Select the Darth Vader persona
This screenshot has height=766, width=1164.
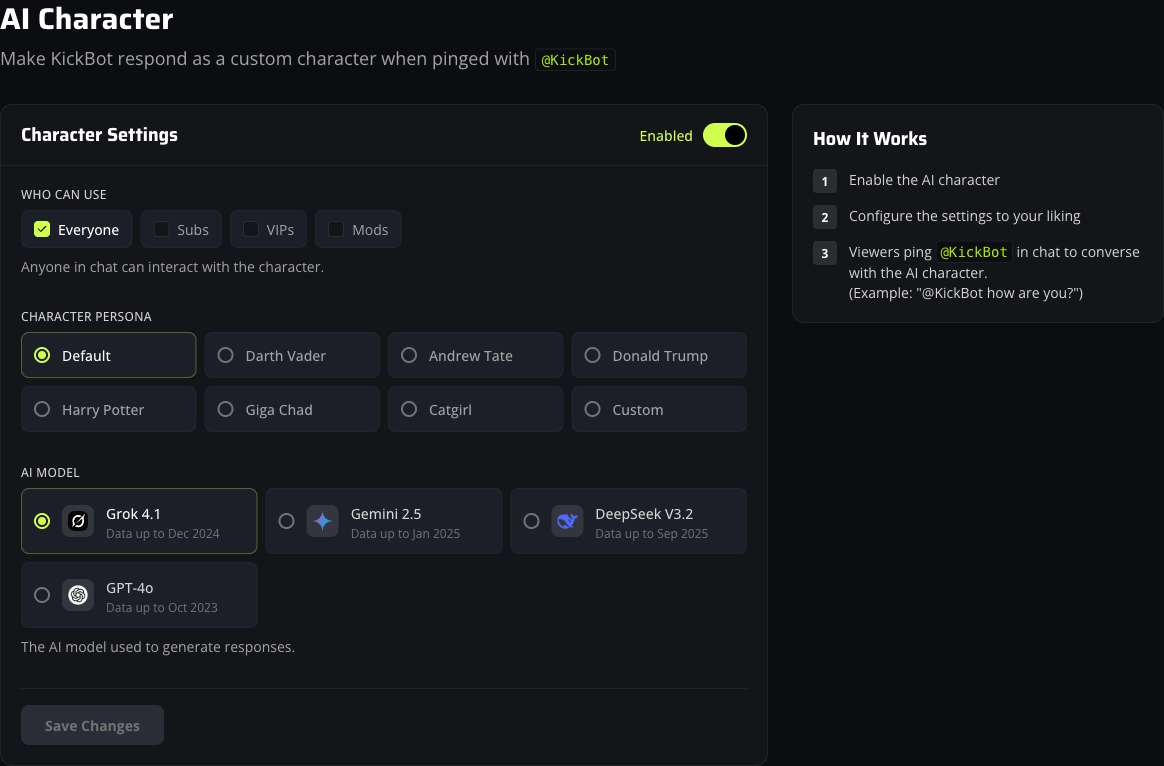click(292, 356)
